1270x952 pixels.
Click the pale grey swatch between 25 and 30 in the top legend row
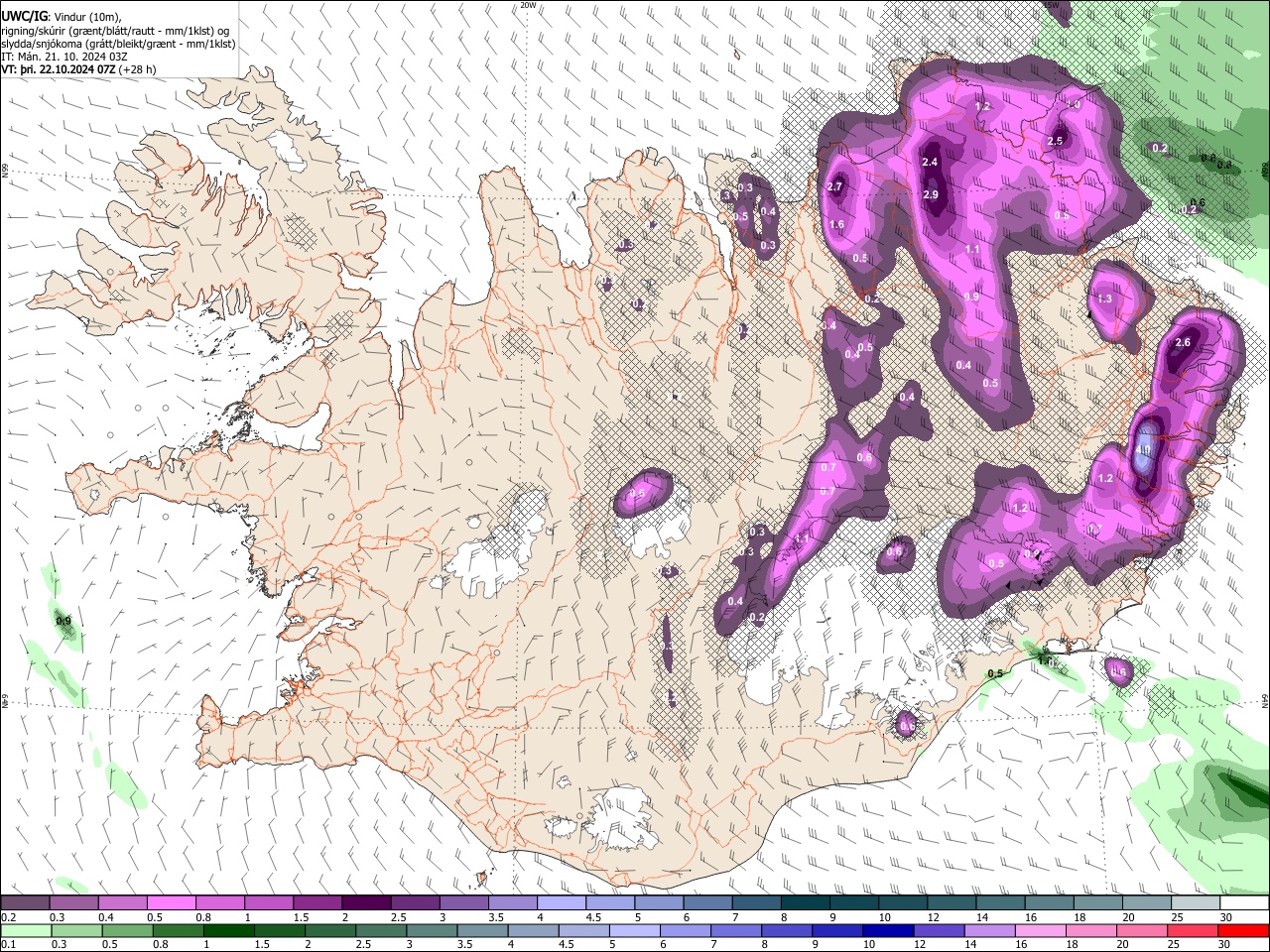click(x=1197, y=903)
